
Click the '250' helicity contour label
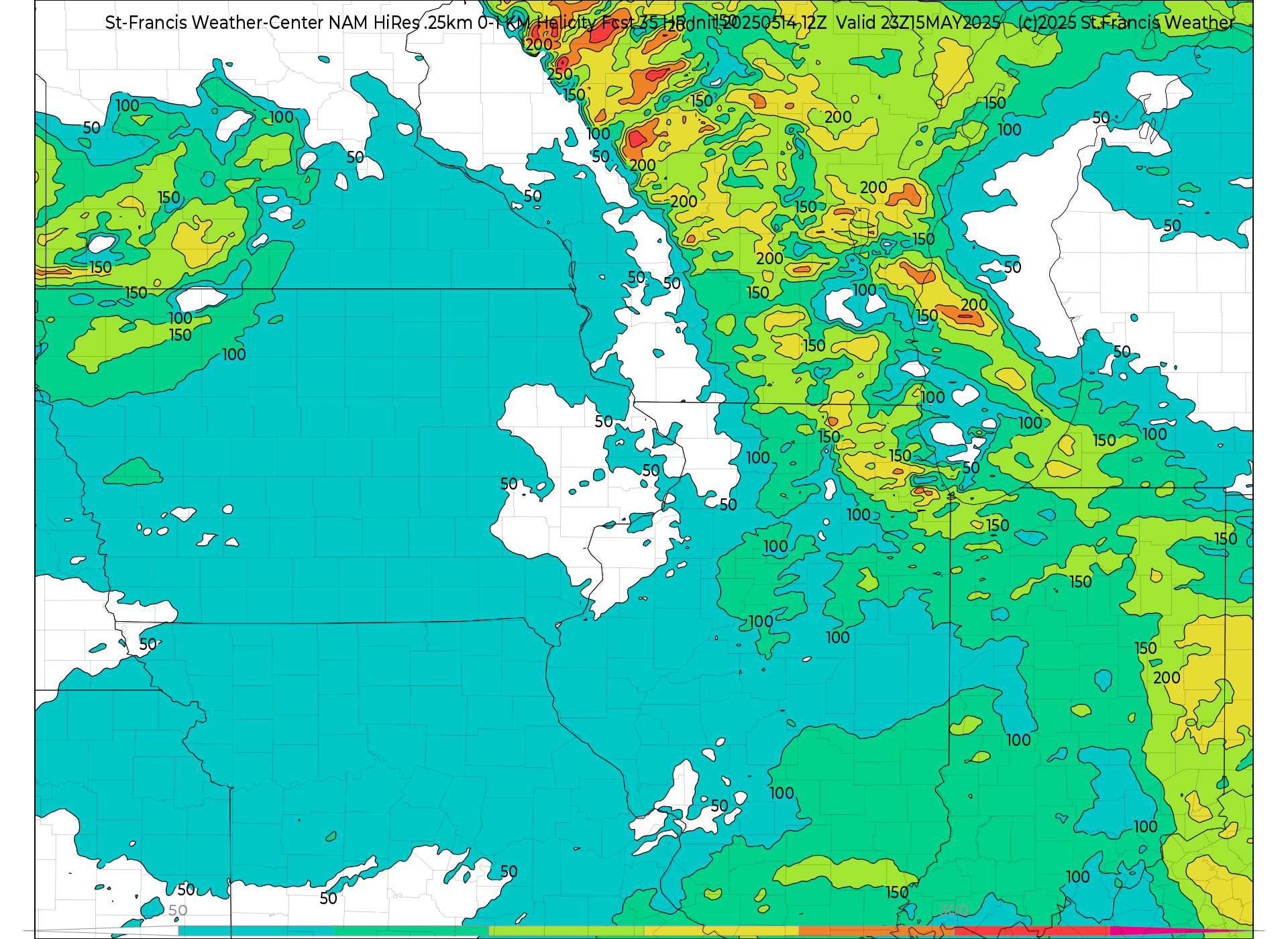point(559,74)
